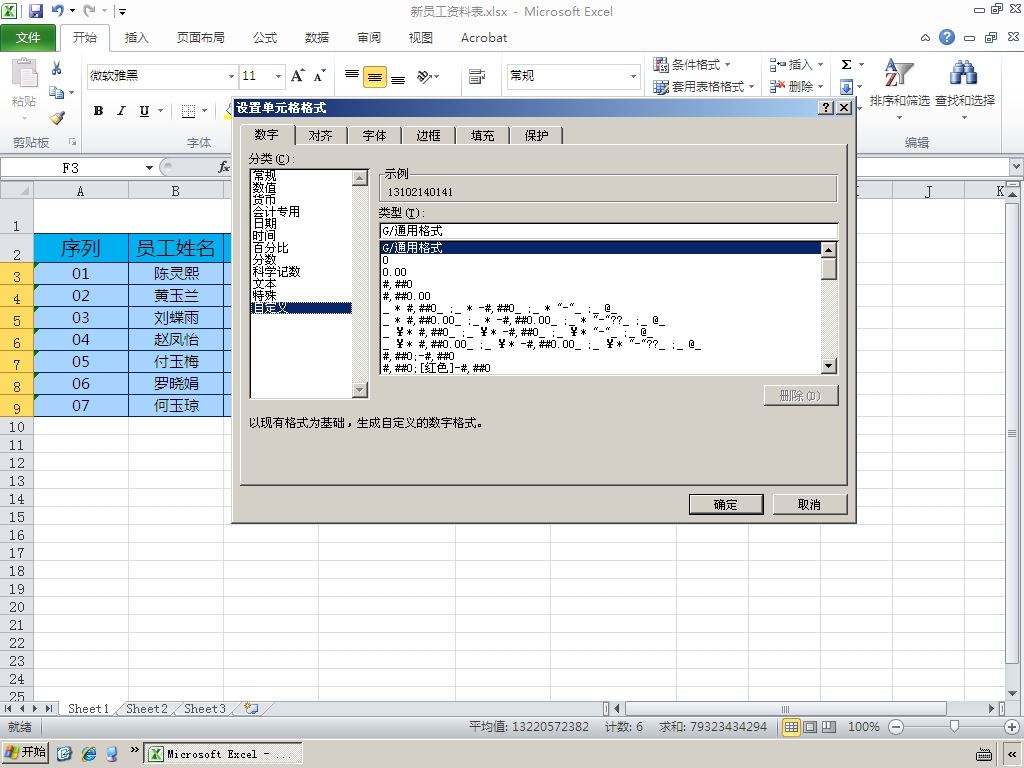The width and height of the screenshot is (1024, 768).
Task: Click the Wrap Text icon
Action: 477,76
